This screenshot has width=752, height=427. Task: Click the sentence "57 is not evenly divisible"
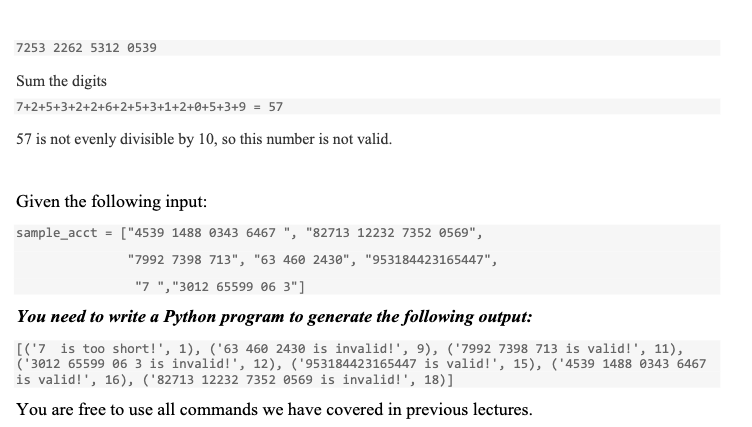coord(204,139)
